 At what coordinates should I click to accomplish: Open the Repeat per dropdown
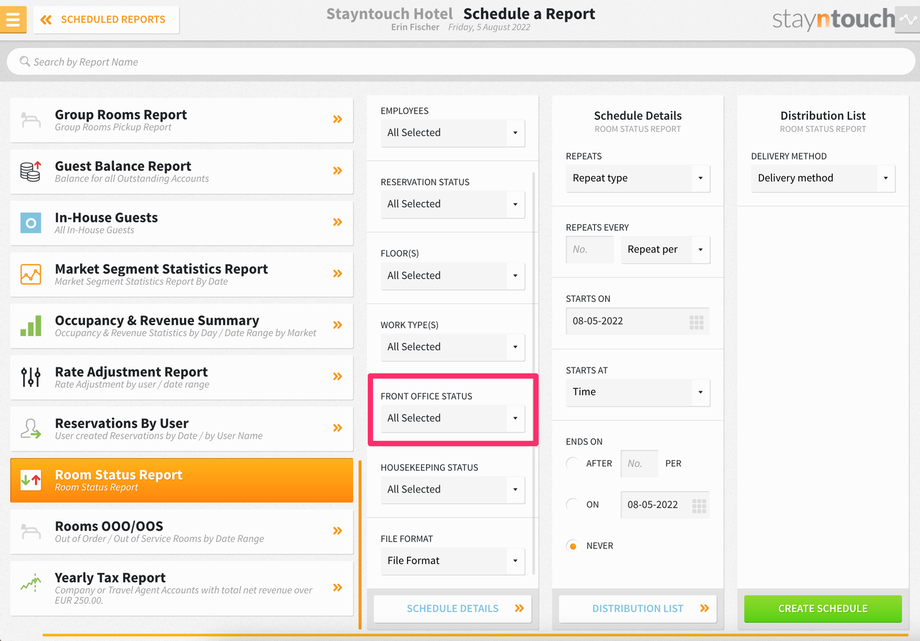tap(665, 250)
